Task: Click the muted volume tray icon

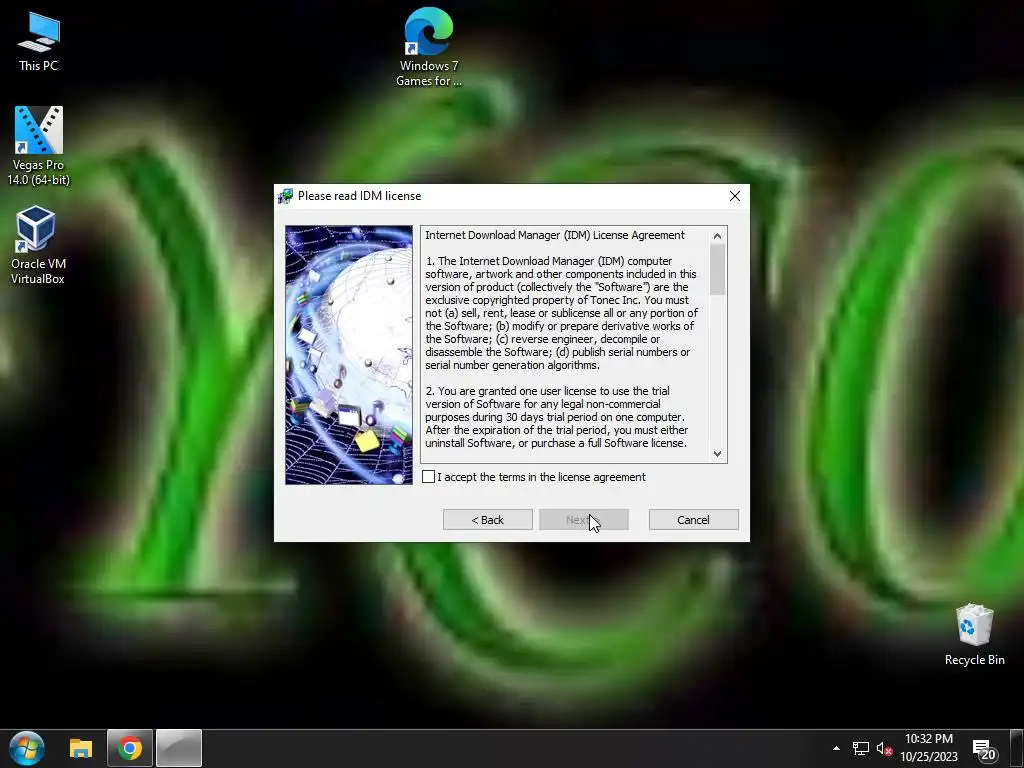Action: pos(884,748)
